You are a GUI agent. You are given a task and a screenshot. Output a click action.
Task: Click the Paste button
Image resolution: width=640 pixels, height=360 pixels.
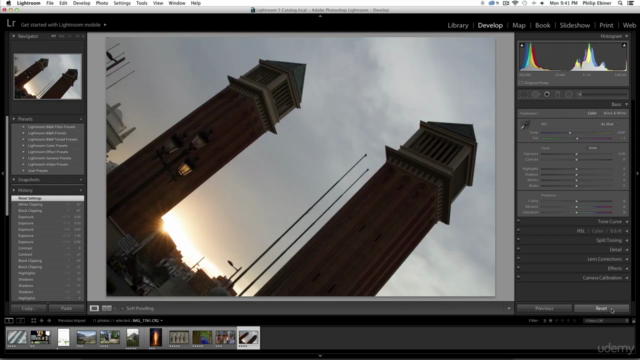point(67,308)
